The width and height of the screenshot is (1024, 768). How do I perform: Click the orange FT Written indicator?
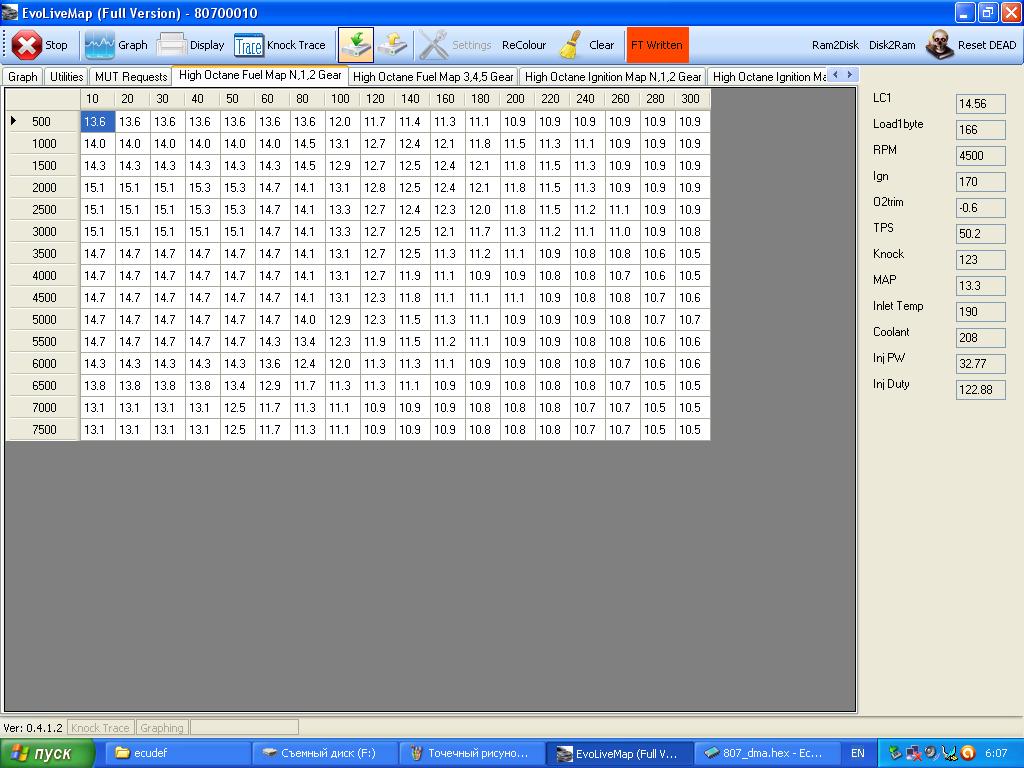click(657, 45)
